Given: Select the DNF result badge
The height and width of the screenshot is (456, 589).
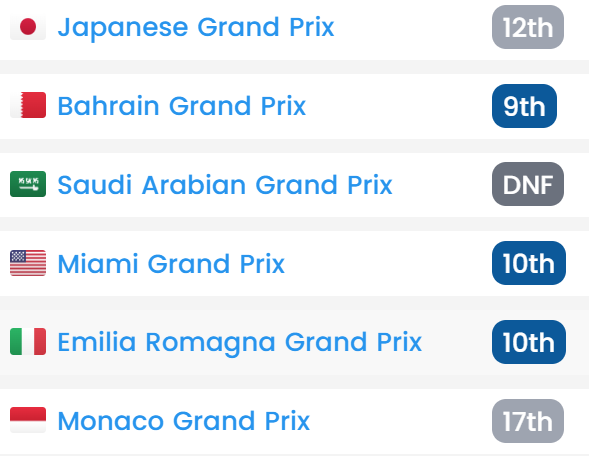Looking at the screenshot, I should [x=528, y=184].
